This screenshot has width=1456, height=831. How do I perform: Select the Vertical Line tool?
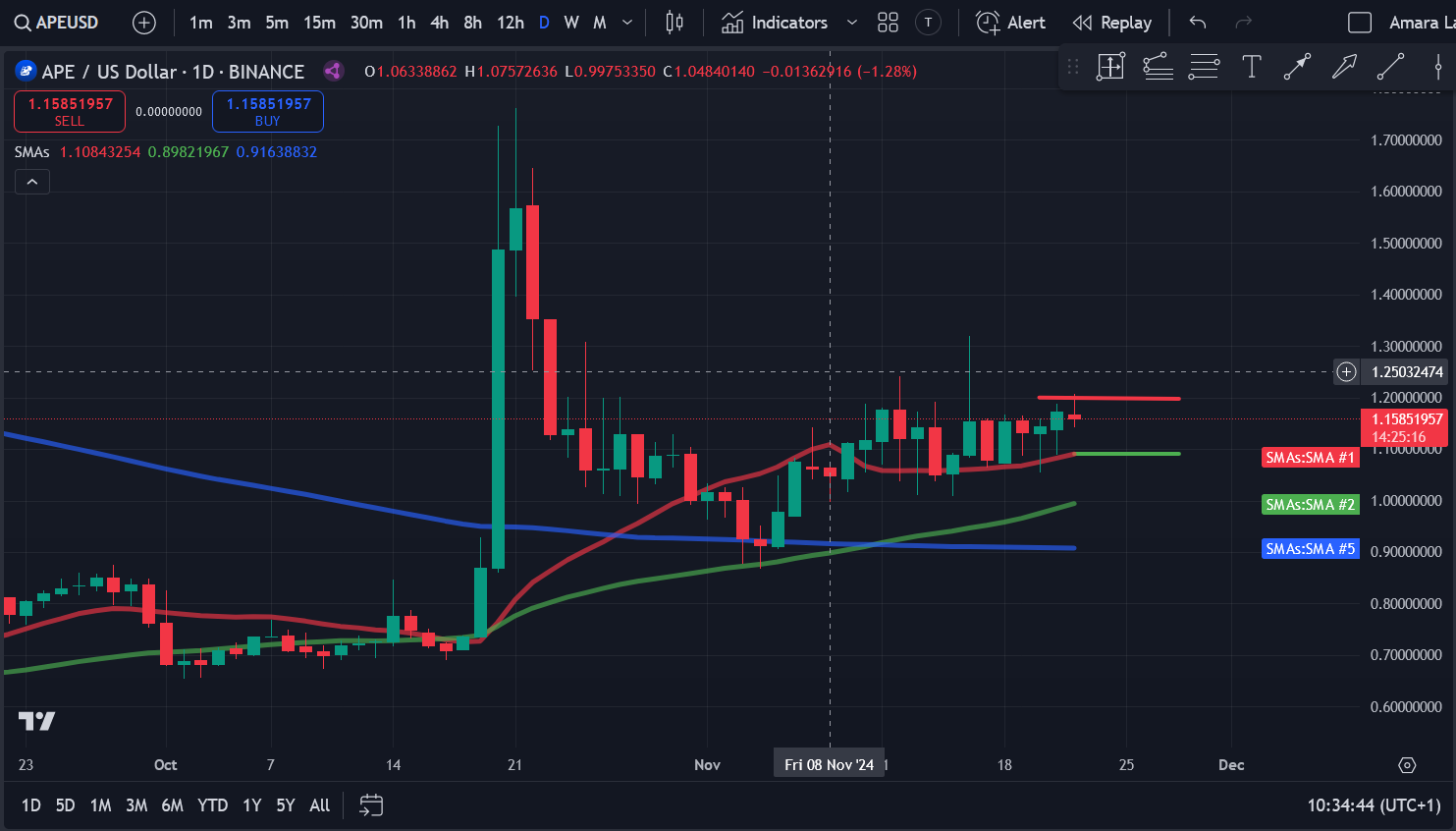tap(1438, 67)
